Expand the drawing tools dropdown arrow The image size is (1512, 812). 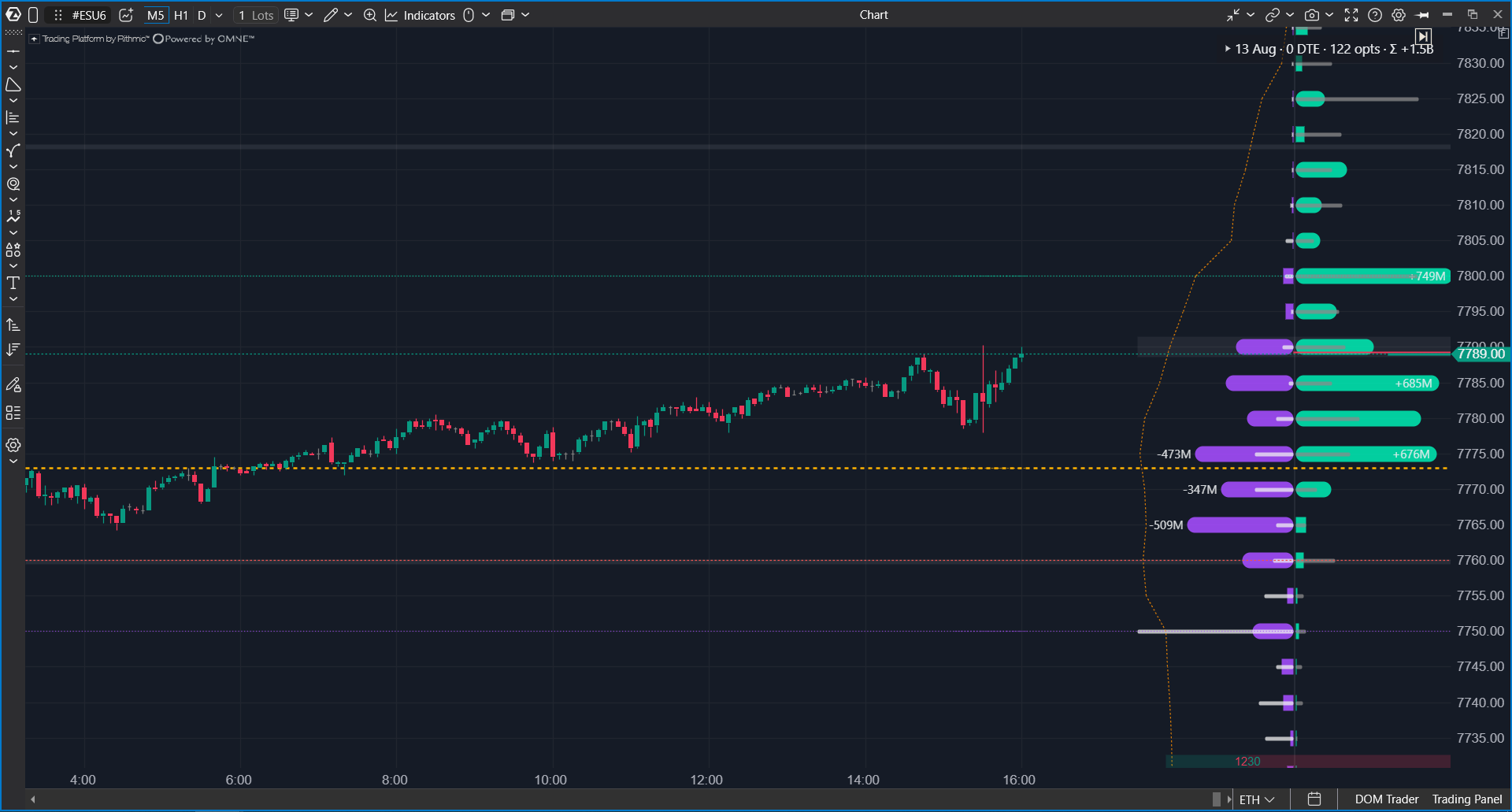pyautogui.click(x=348, y=15)
